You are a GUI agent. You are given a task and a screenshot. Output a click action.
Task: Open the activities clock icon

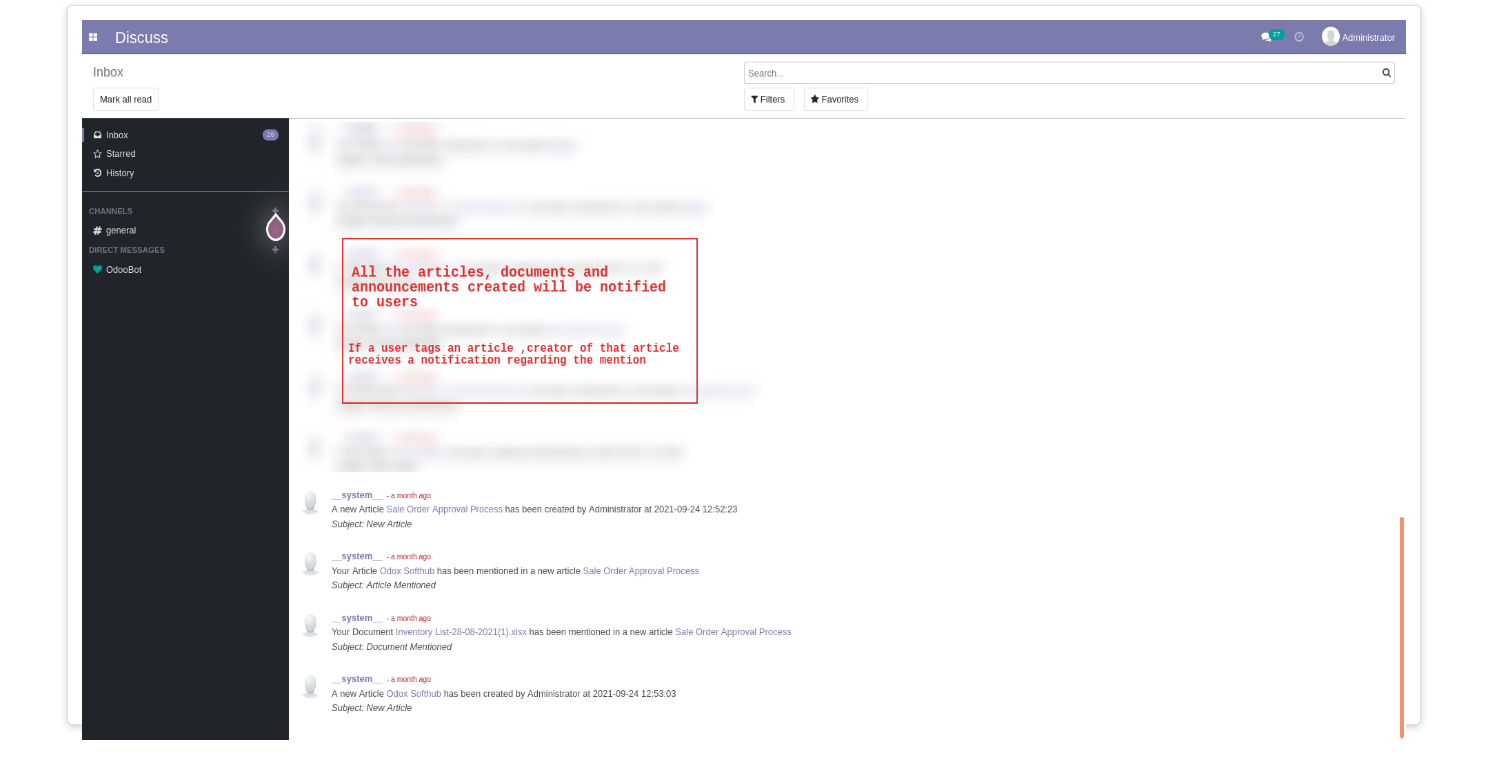[x=1299, y=37]
